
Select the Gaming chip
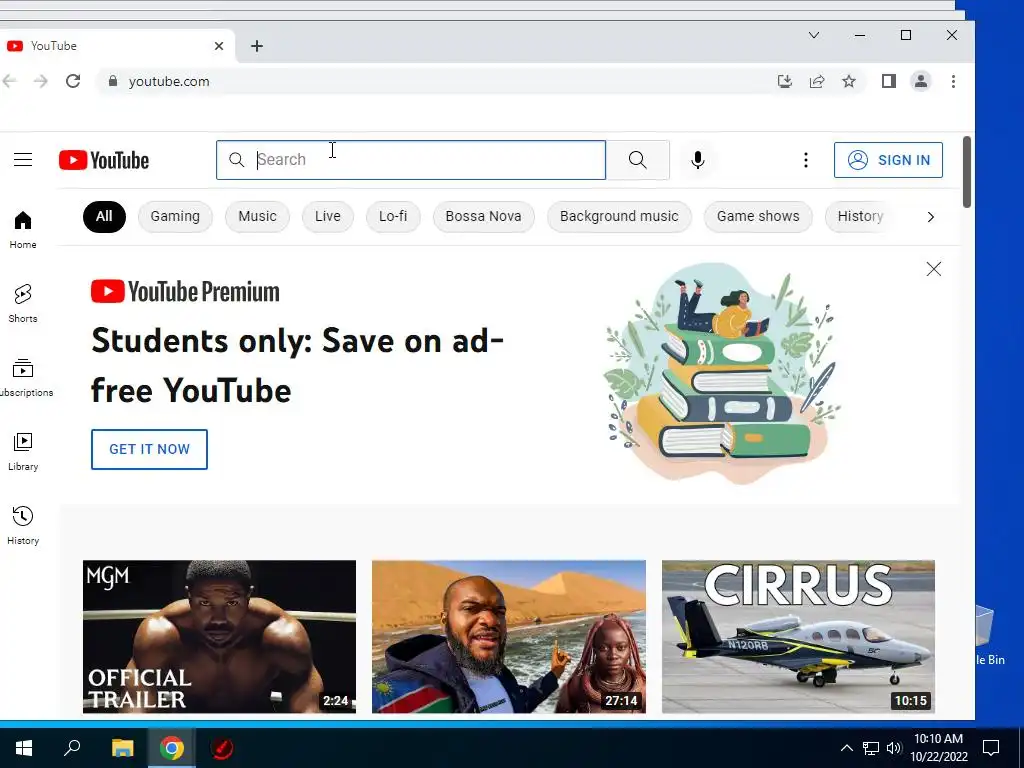[175, 217]
